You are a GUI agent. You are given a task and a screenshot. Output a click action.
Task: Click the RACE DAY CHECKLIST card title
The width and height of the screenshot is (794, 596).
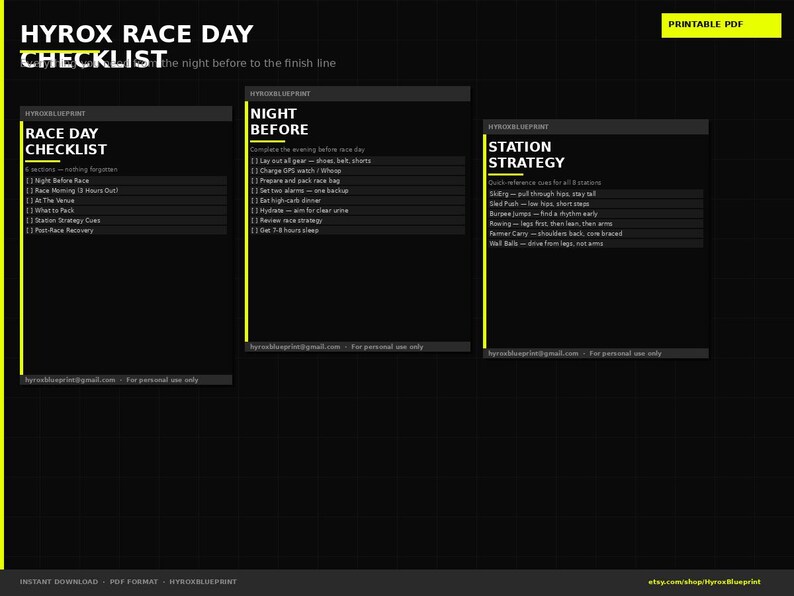pos(66,141)
